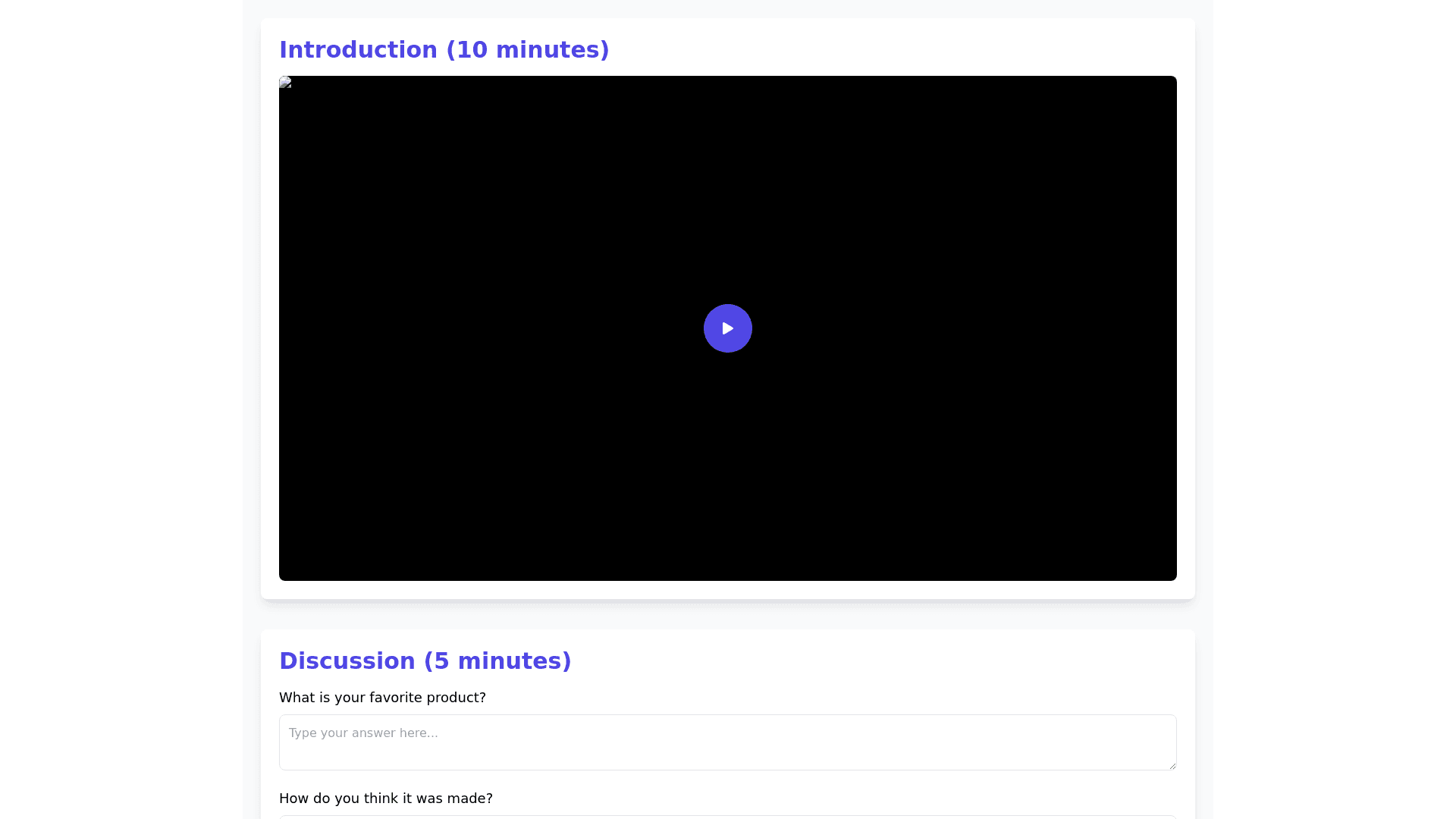Click the 'Discussion (5 minutes)' heading

[425, 661]
